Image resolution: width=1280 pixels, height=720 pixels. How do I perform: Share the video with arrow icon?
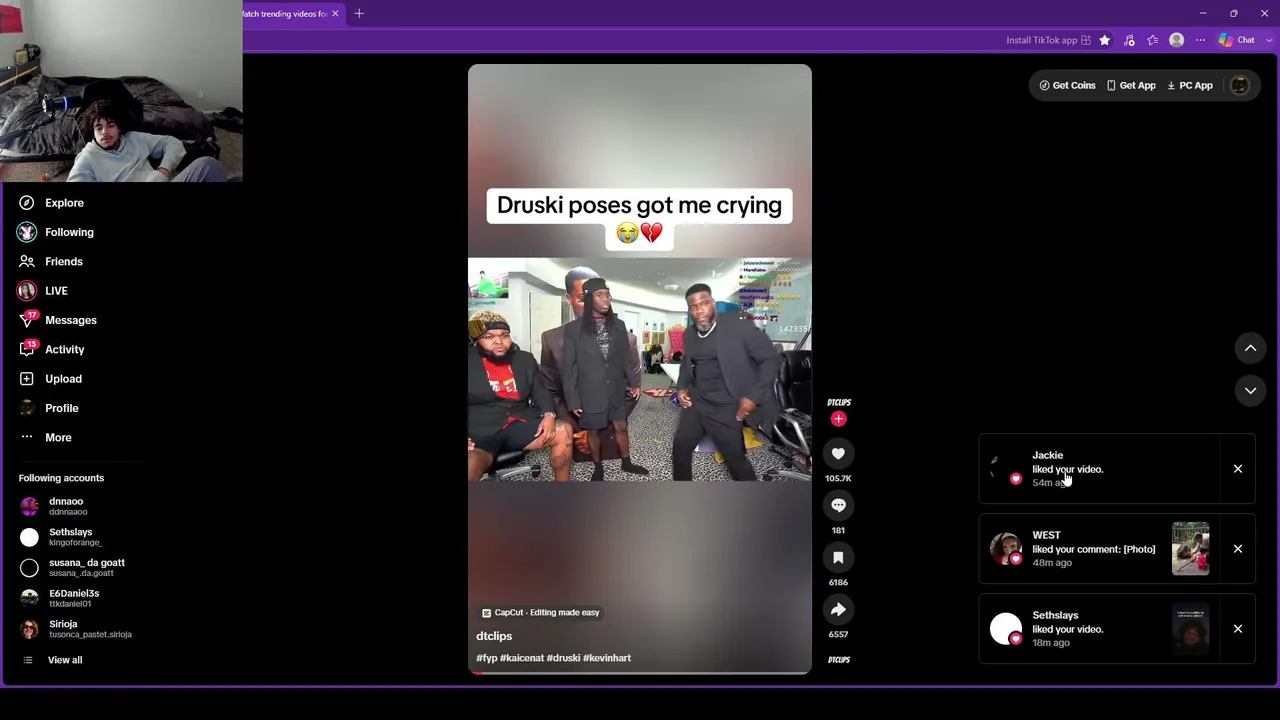(x=838, y=610)
